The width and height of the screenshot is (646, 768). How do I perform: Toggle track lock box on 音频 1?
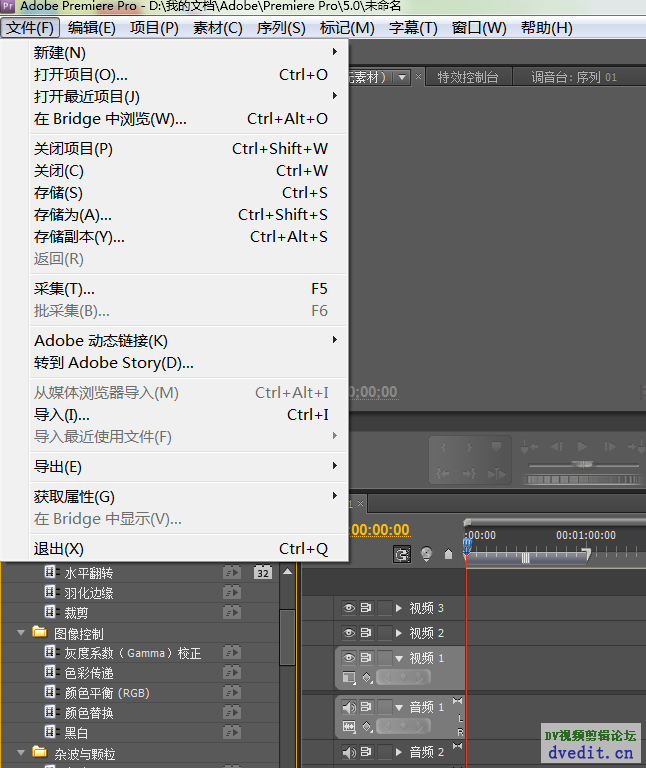click(x=385, y=707)
